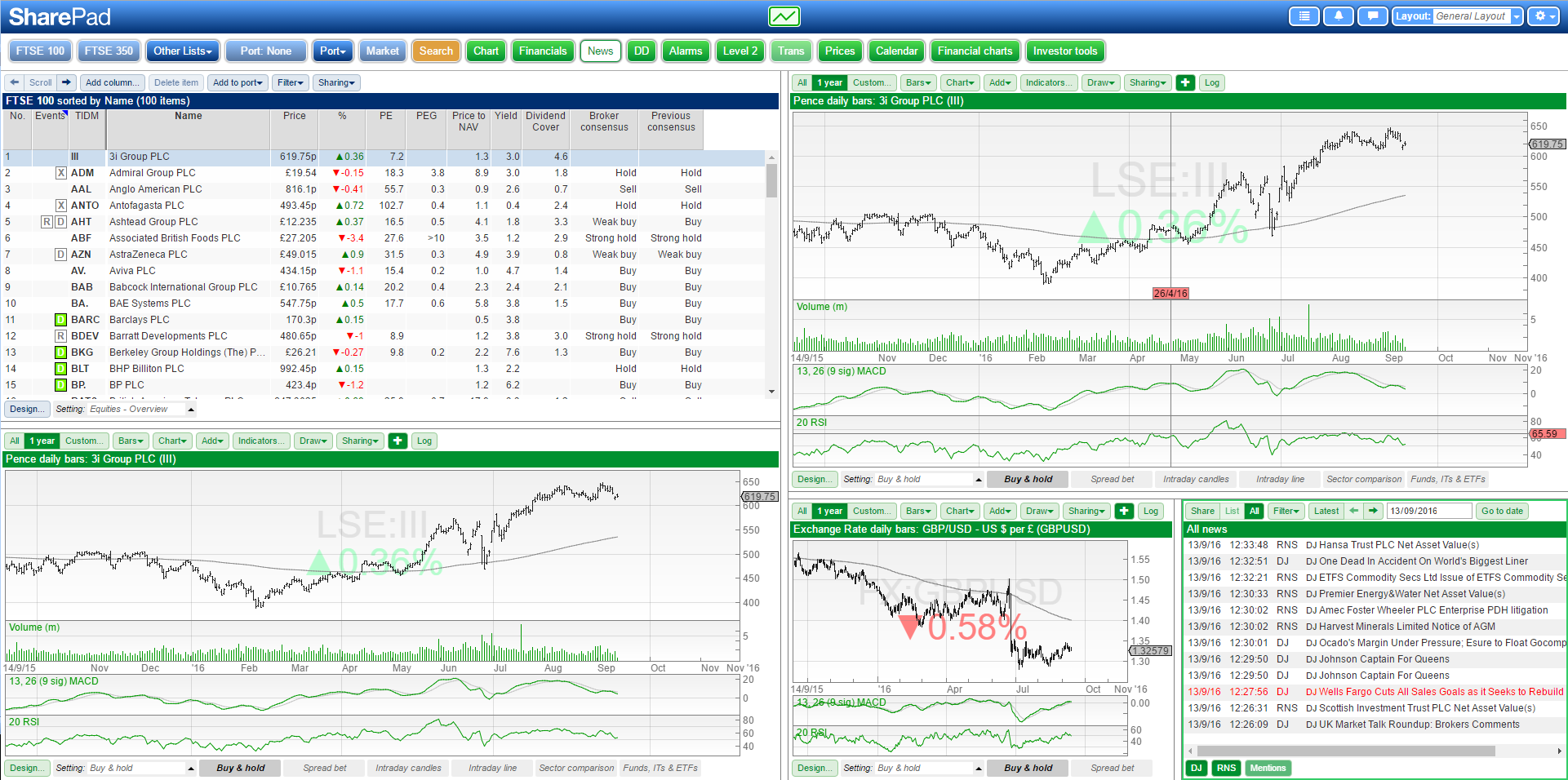
Task: Click next news arrow in news toolbar
Action: pyautogui.click(x=1373, y=511)
